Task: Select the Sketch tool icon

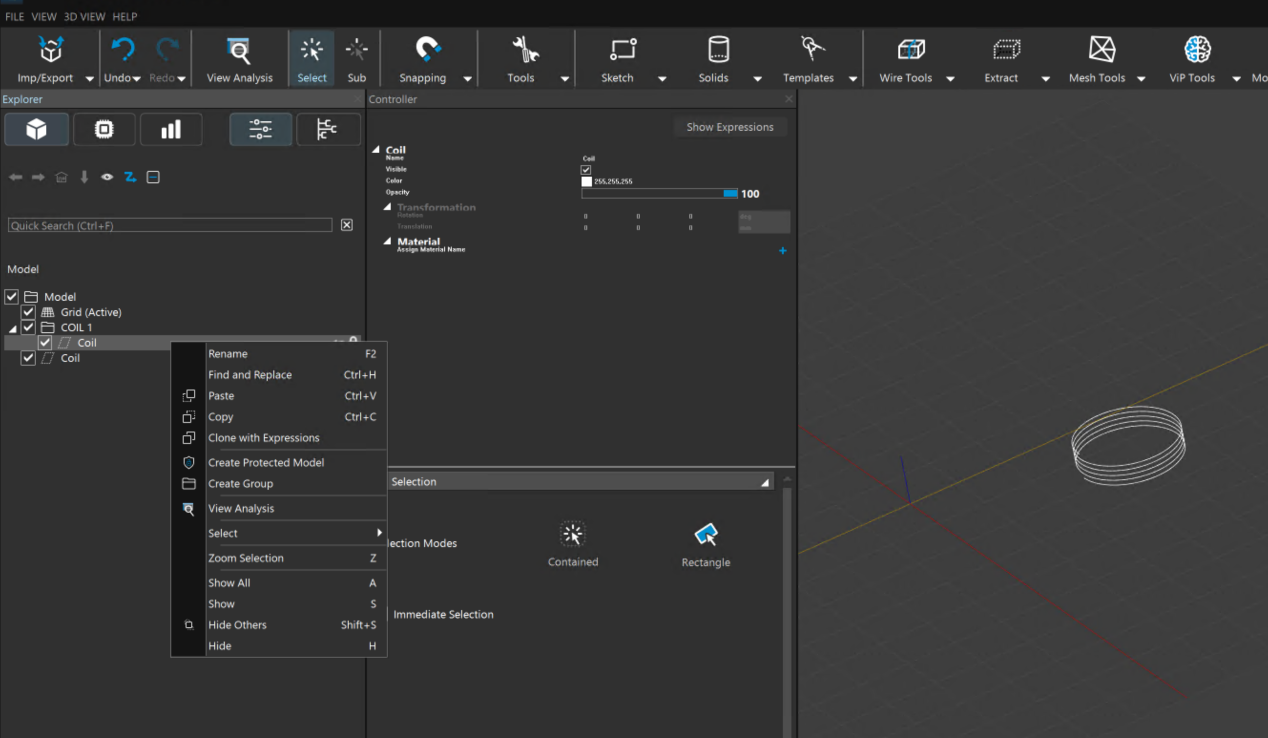Action: 623,50
